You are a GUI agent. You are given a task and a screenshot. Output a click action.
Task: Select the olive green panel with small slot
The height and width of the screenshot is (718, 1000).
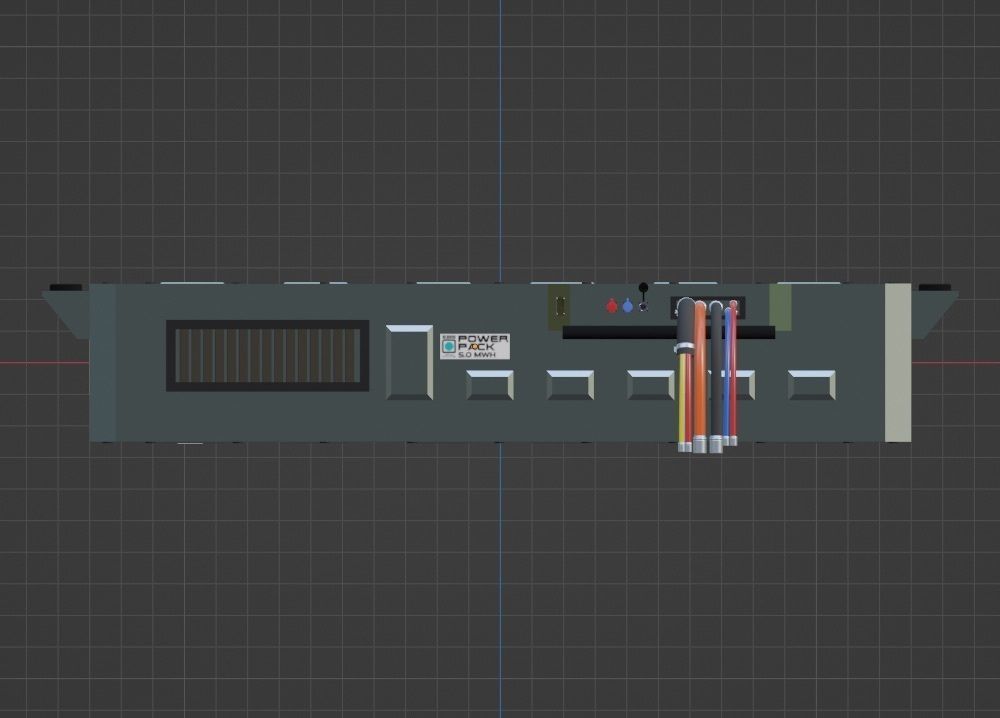[559, 307]
